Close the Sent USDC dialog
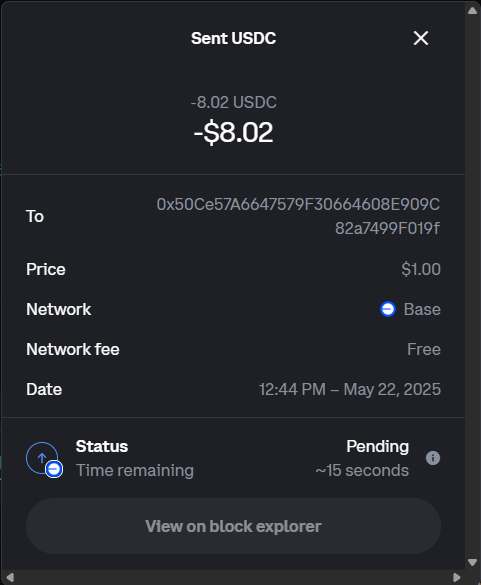This screenshot has width=481, height=585. click(x=421, y=38)
